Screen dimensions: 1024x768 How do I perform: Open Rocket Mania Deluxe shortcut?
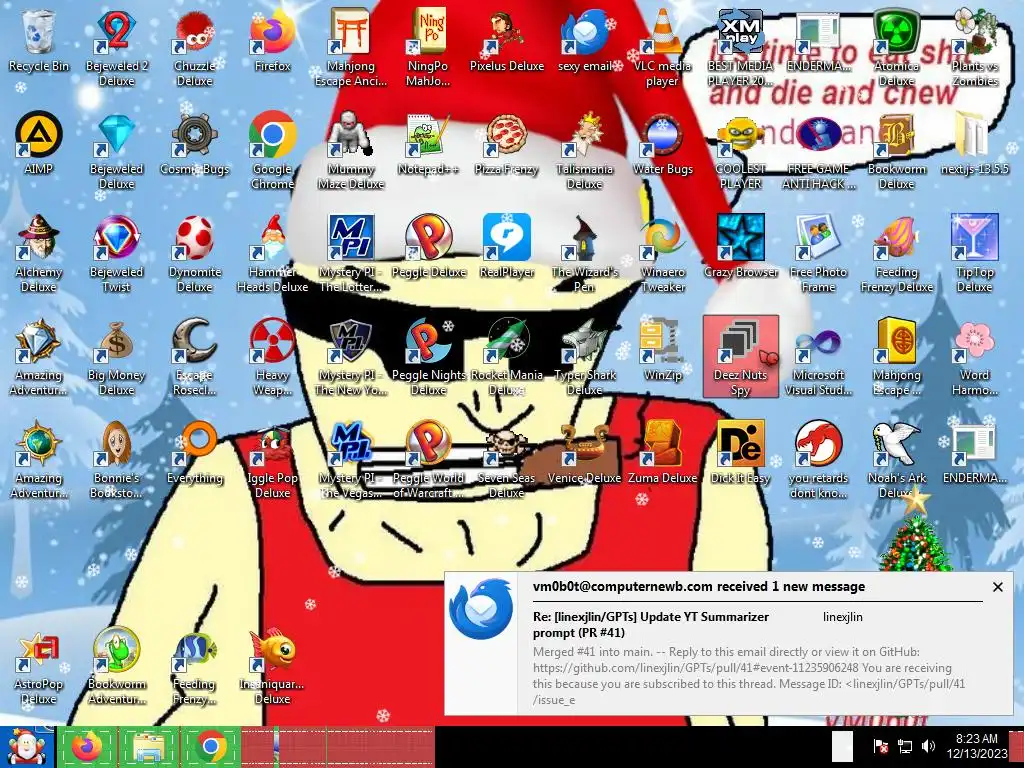(x=507, y=357)
